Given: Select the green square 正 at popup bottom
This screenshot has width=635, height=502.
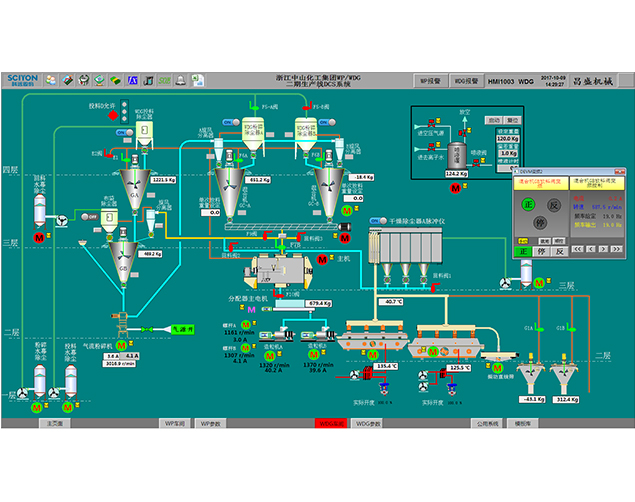Looking at the screenshot, I should [523, 252].
